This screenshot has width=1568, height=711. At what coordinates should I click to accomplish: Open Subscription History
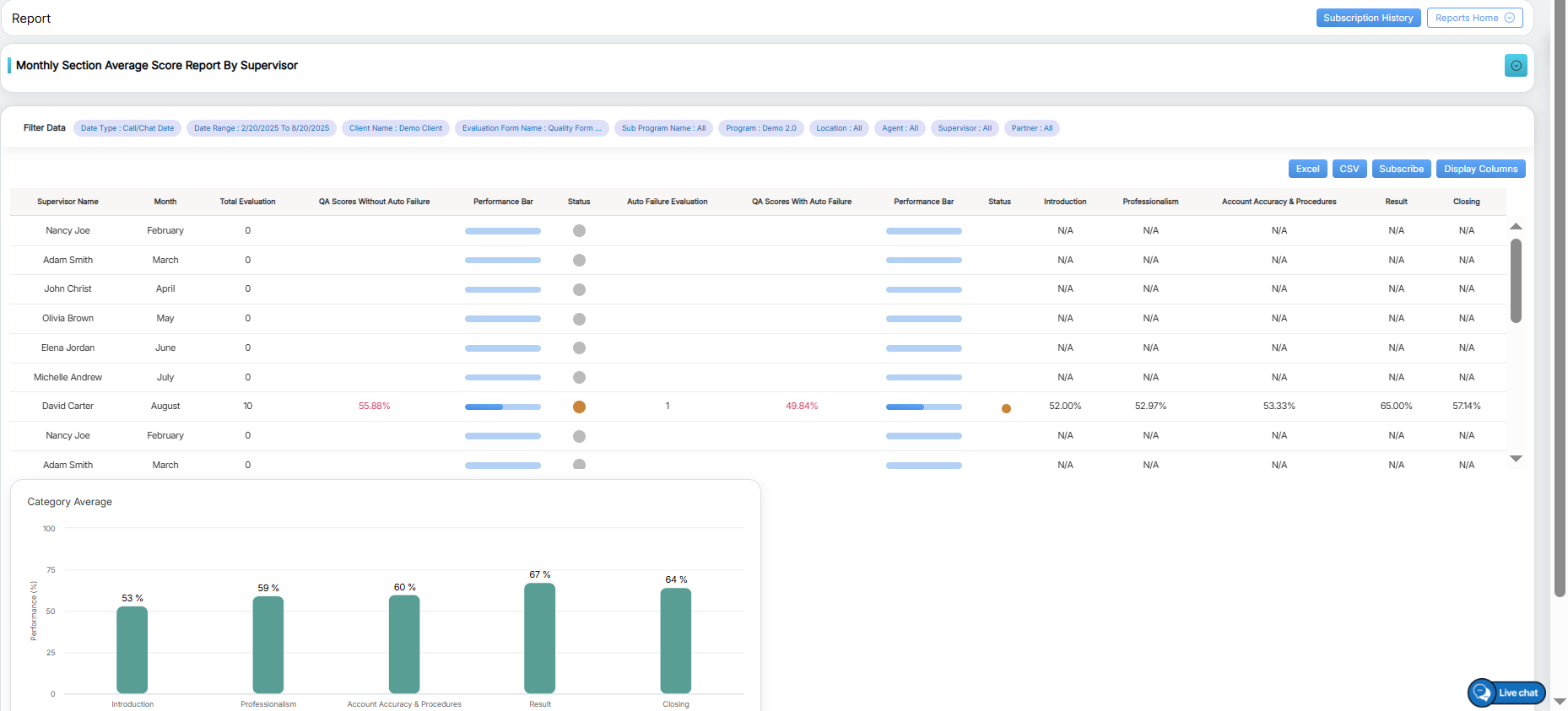(1368, 18)
